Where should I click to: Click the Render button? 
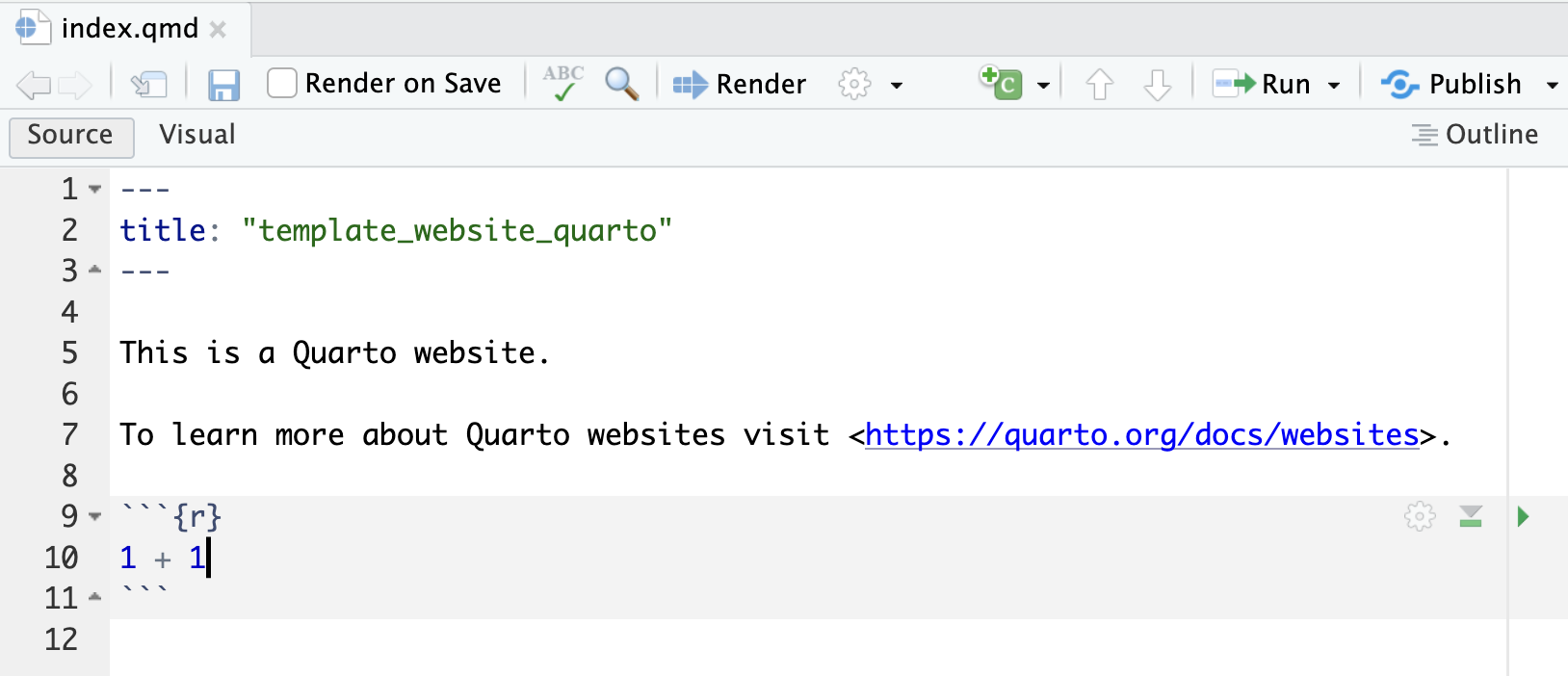pyautogui.click(x=740, y=85)
